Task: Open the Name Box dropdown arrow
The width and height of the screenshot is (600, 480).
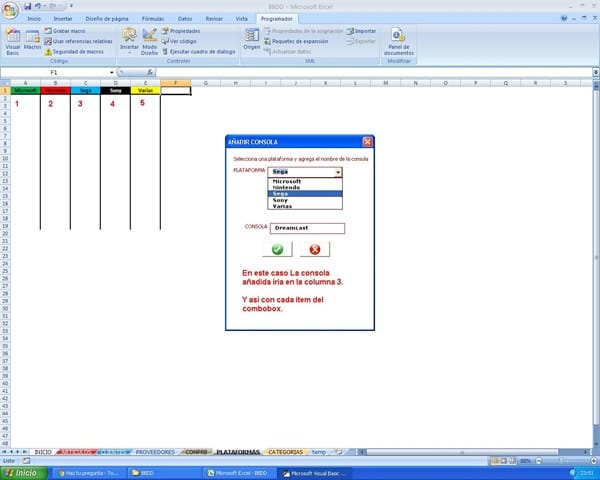Action: tap(112, 72)
